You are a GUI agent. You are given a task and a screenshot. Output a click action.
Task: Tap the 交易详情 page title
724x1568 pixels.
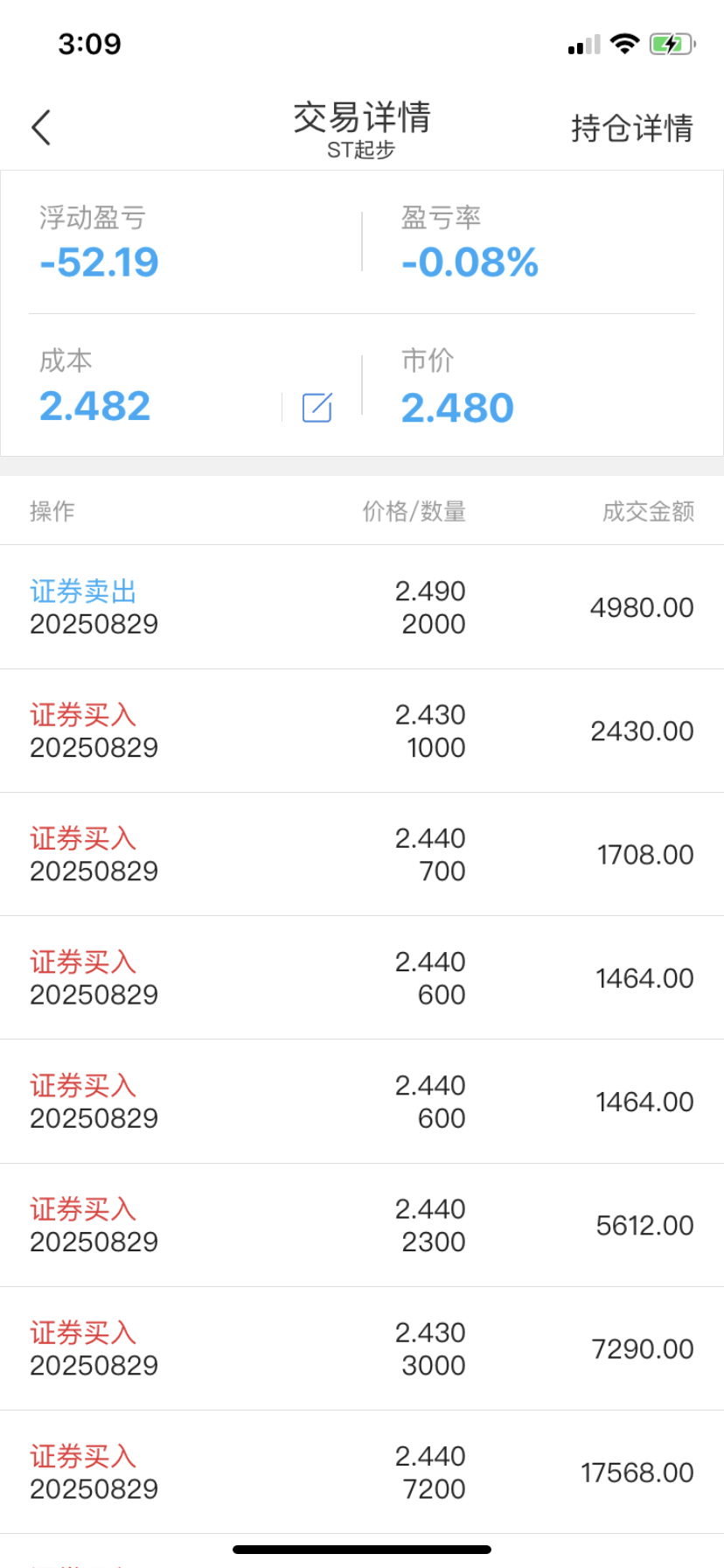coord(362,117)
